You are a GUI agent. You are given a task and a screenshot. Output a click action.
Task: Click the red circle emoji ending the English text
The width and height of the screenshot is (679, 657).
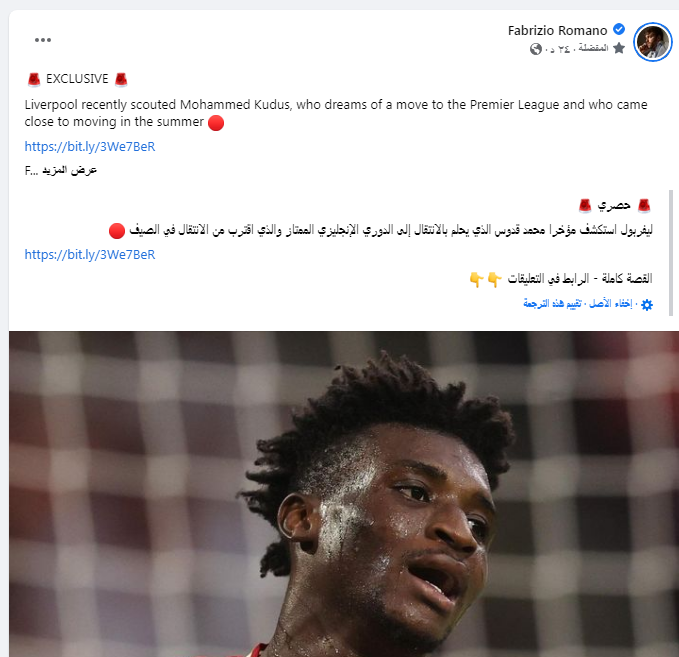tap(216, 123)
